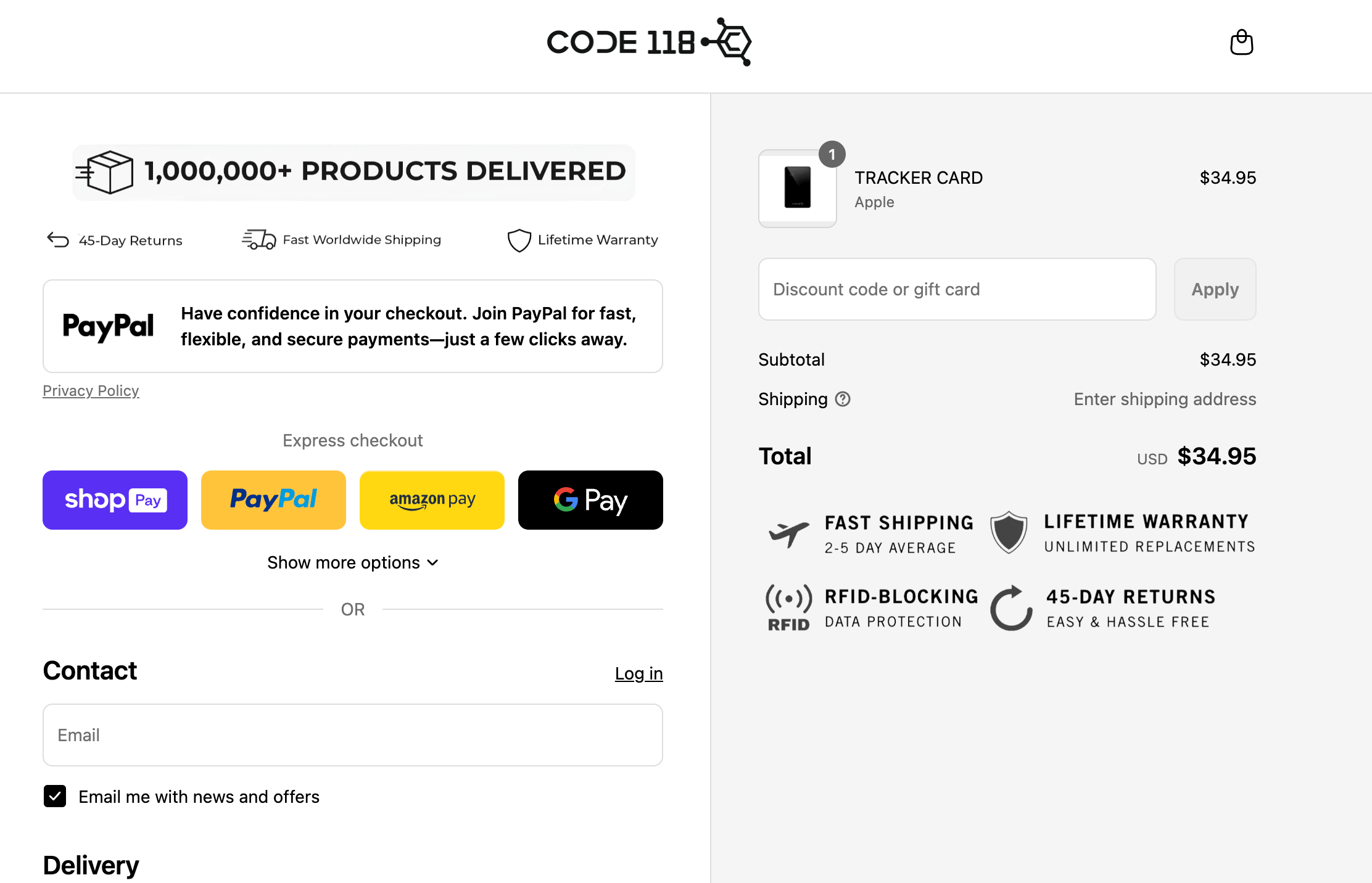Image resolution: width=1372 pixels, height=883 pixels.
Task: Go to the Log in link
Action: 638,673
